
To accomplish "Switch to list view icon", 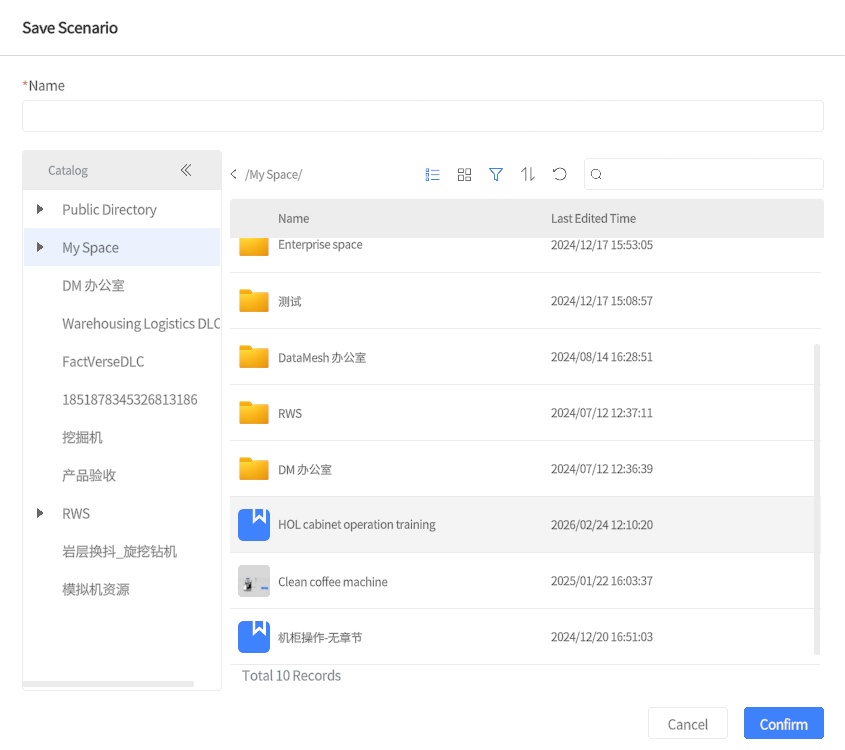I will [433, 174].
